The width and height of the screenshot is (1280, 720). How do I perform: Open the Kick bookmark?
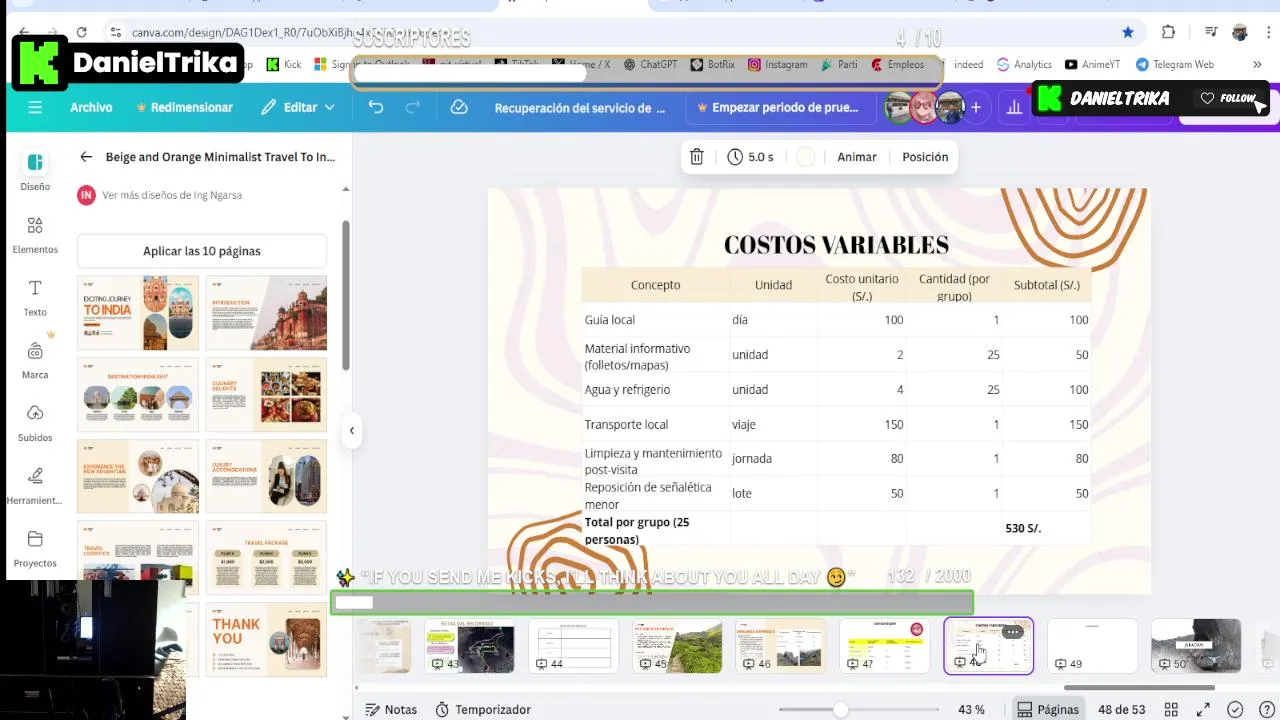(x=284, y=64)
